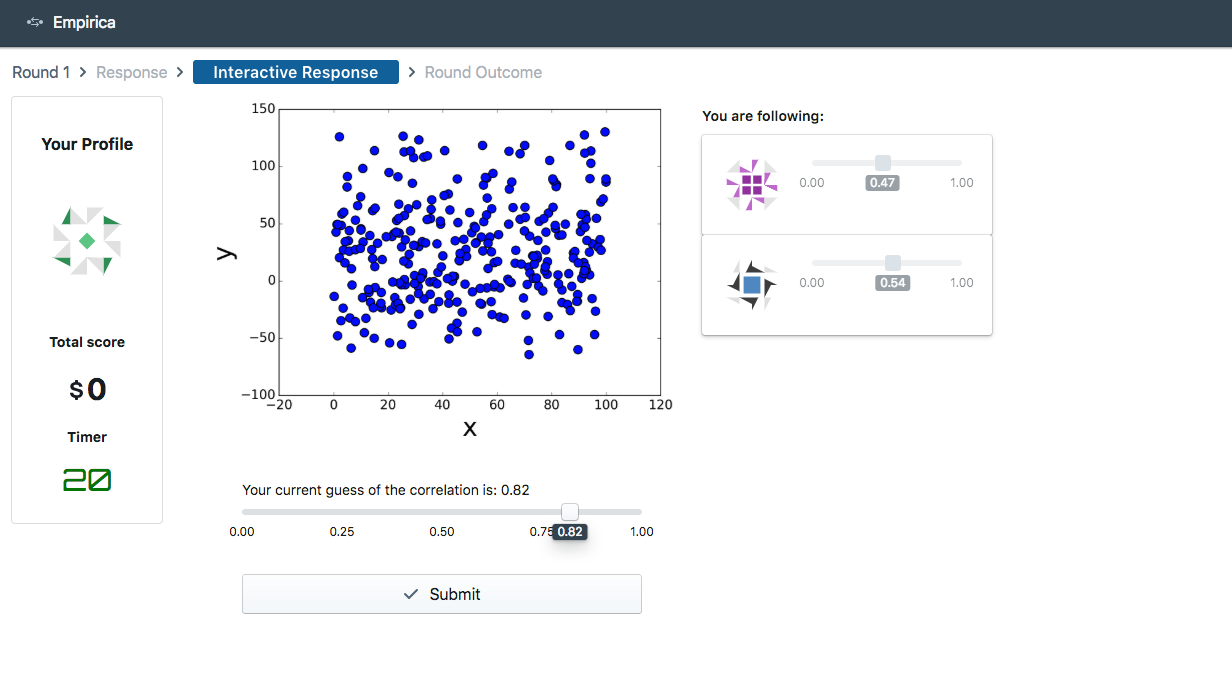Click the 0.47 slider of purple player
The height and width of the screenshot is (676, 1232).
(x=883, y=163)
